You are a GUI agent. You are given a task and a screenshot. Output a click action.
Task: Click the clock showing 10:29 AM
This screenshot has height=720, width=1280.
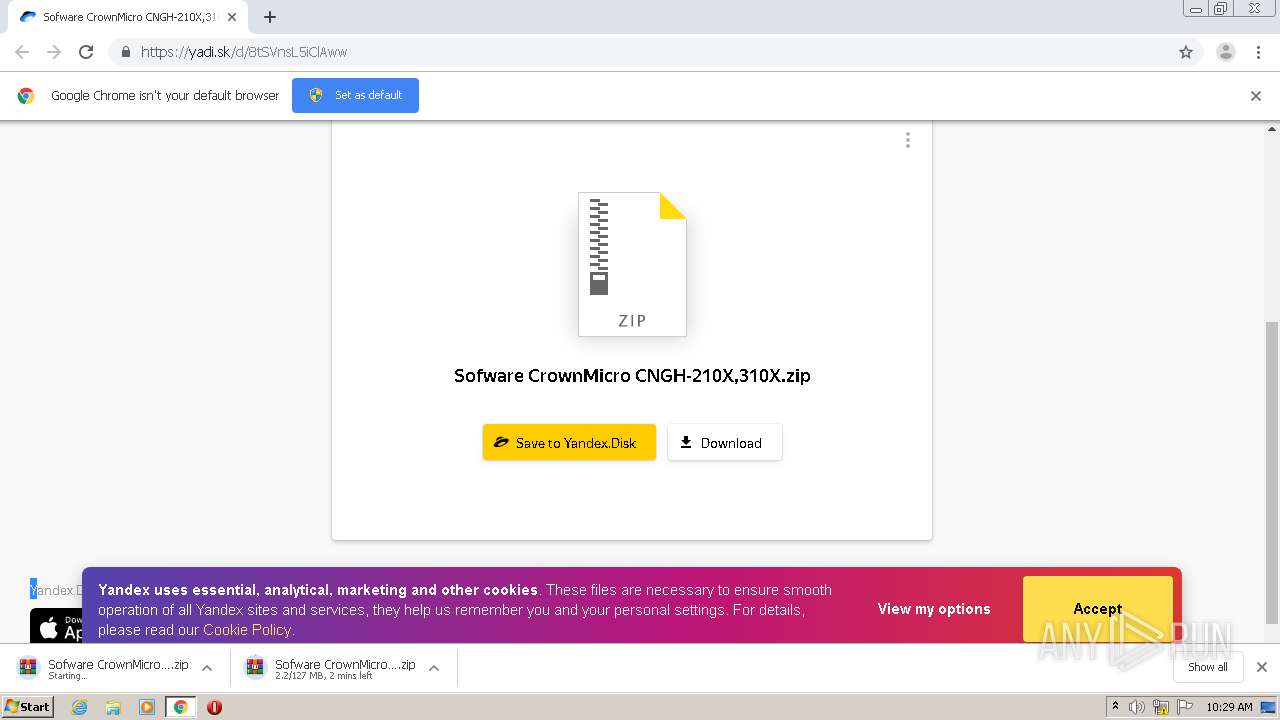1229,707
